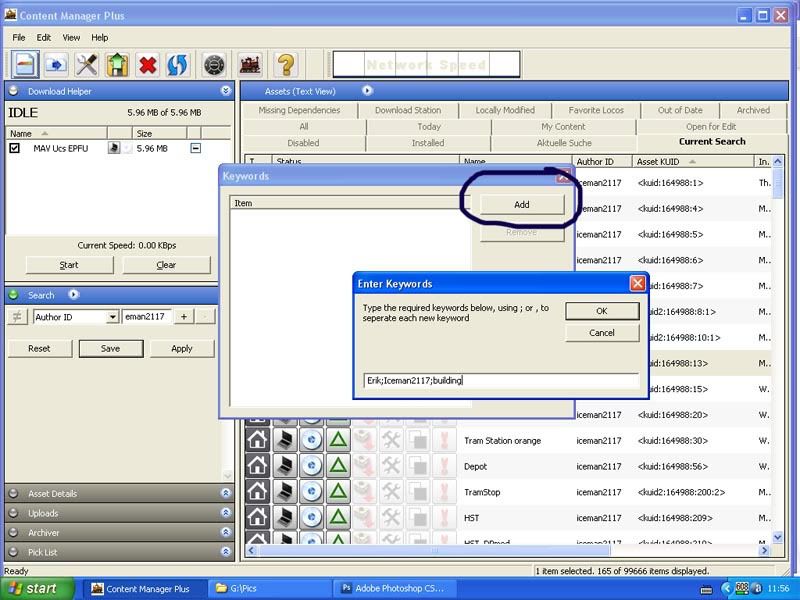Open the yellow question mark help icon
This screenshot has width=800, height=600.
pos(286,65)
